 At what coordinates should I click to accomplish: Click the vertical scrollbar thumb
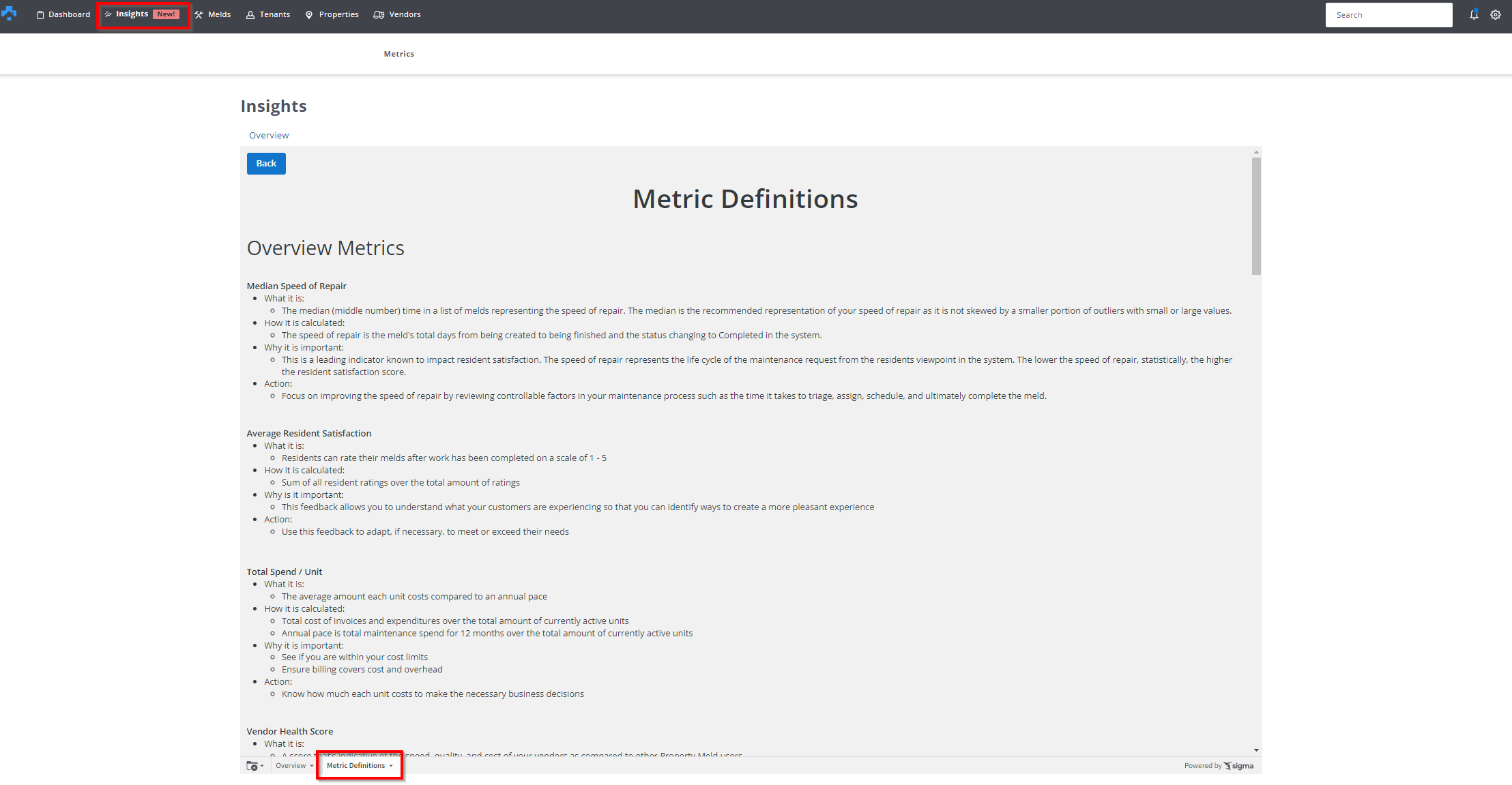pyautogui.click(x=1256, y=216)
